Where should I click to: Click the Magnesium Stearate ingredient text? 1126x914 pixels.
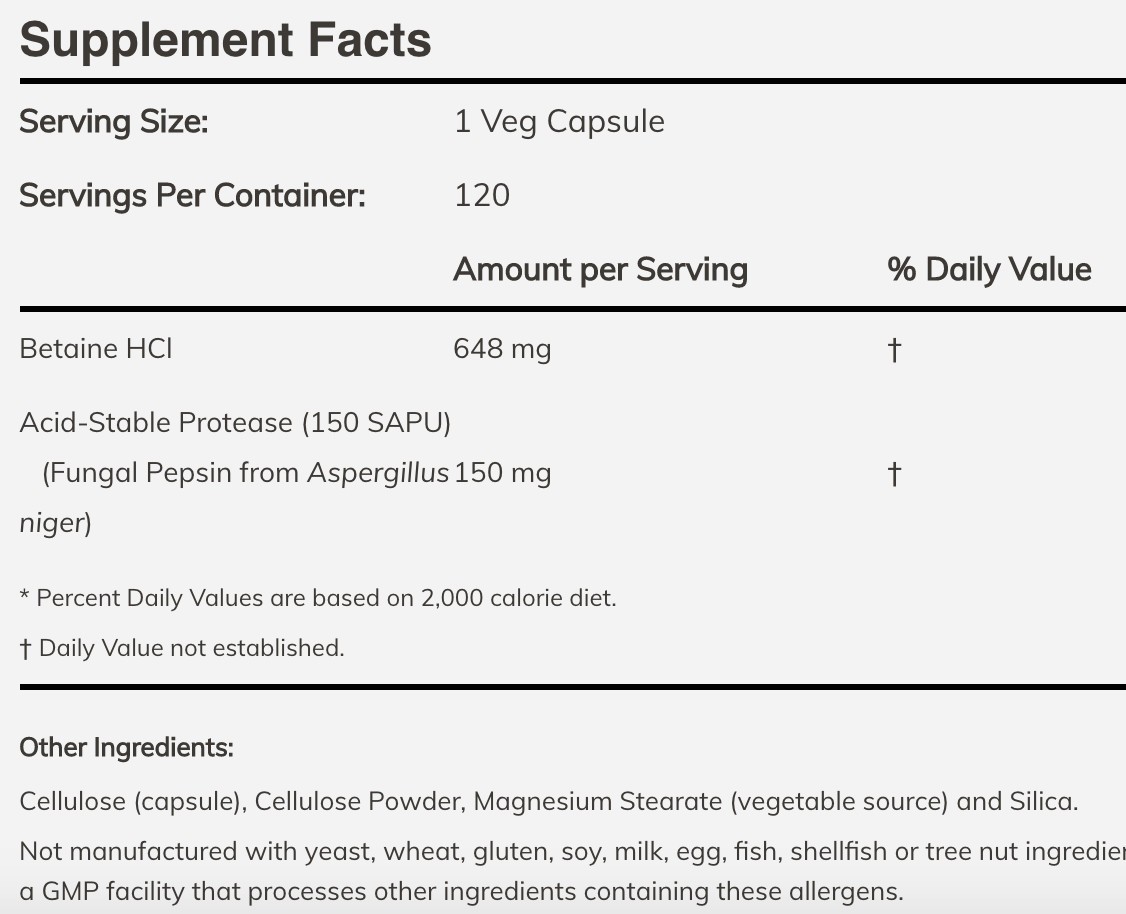point(597,801)
